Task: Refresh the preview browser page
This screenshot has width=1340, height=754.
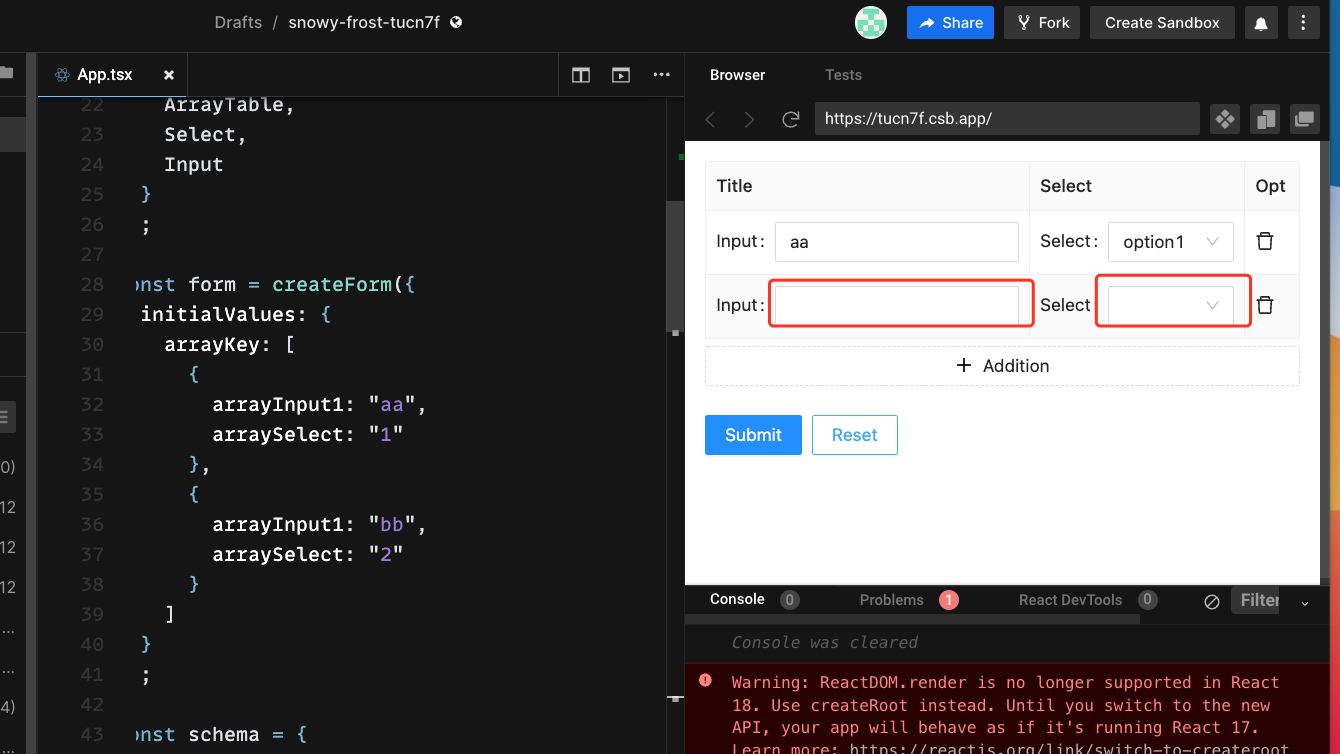Action: pos(790,119)
